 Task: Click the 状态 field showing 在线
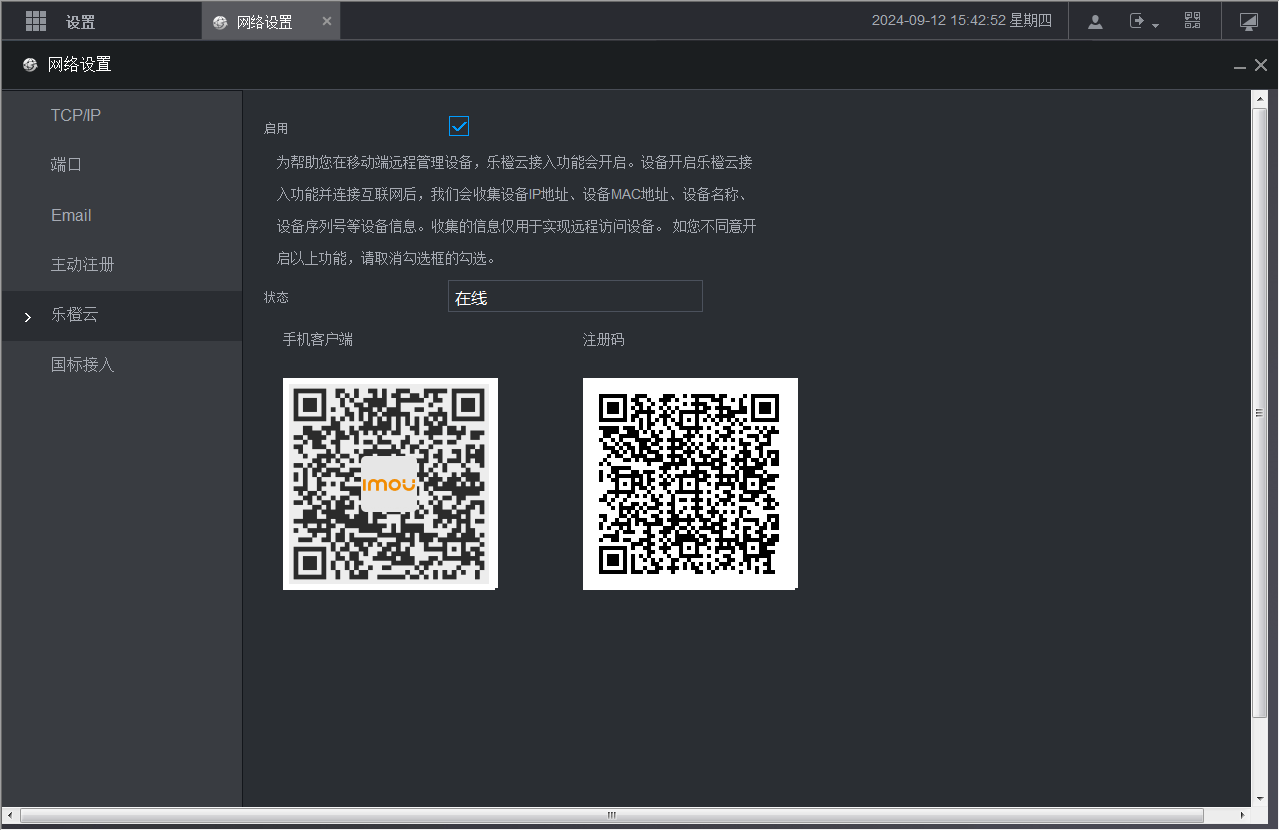click(575, 297)
